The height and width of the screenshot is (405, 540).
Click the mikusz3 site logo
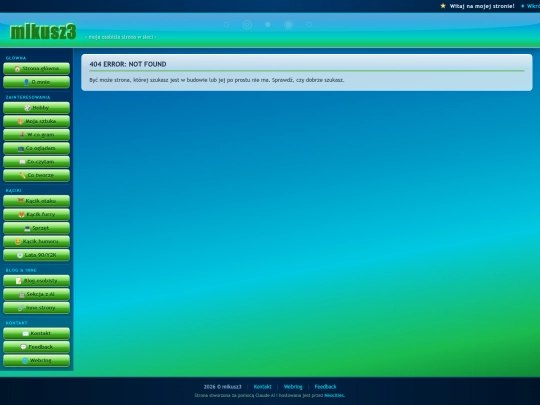tap(43, 32)
